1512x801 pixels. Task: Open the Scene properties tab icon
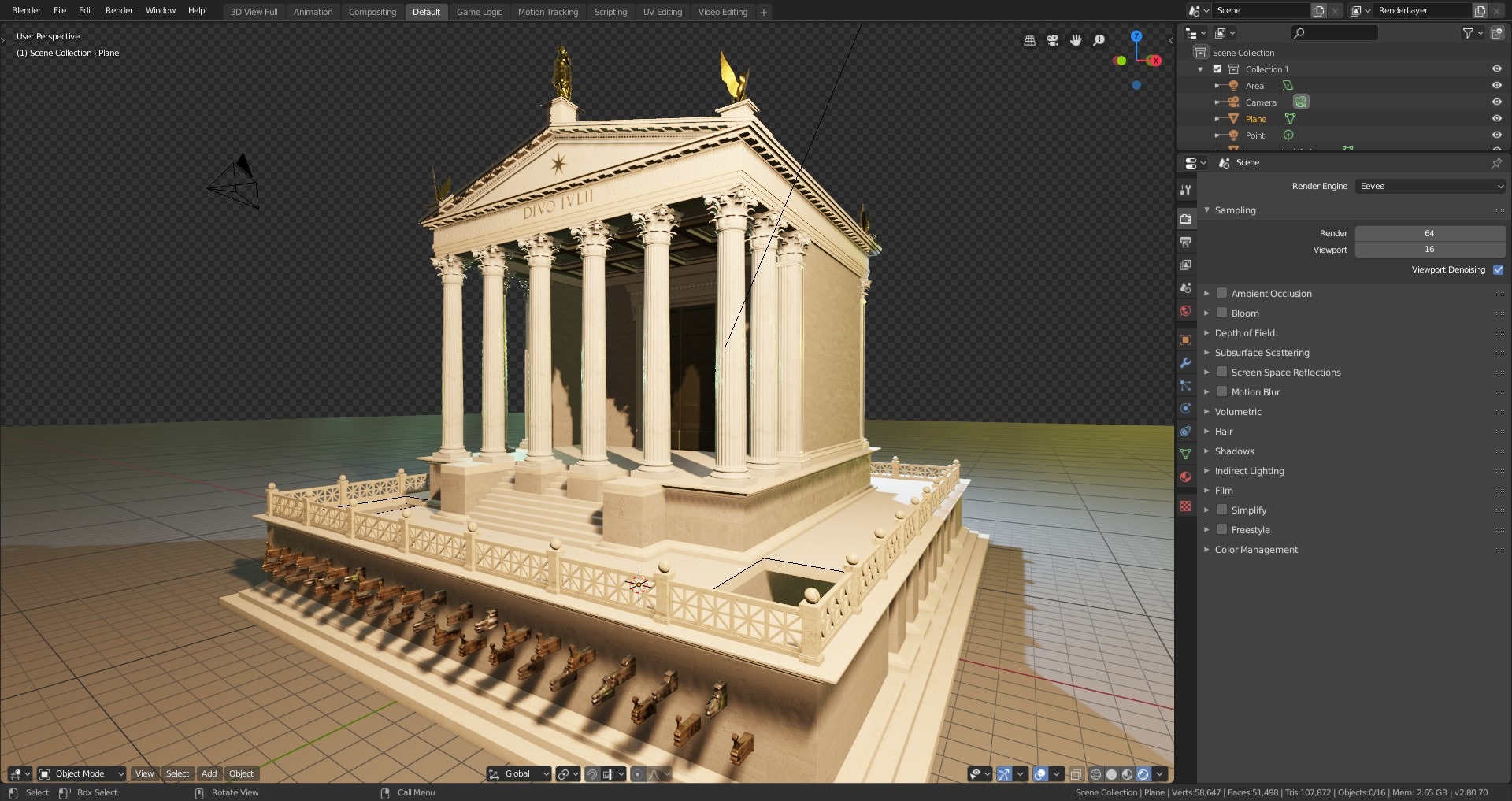tap(1185, 287)
